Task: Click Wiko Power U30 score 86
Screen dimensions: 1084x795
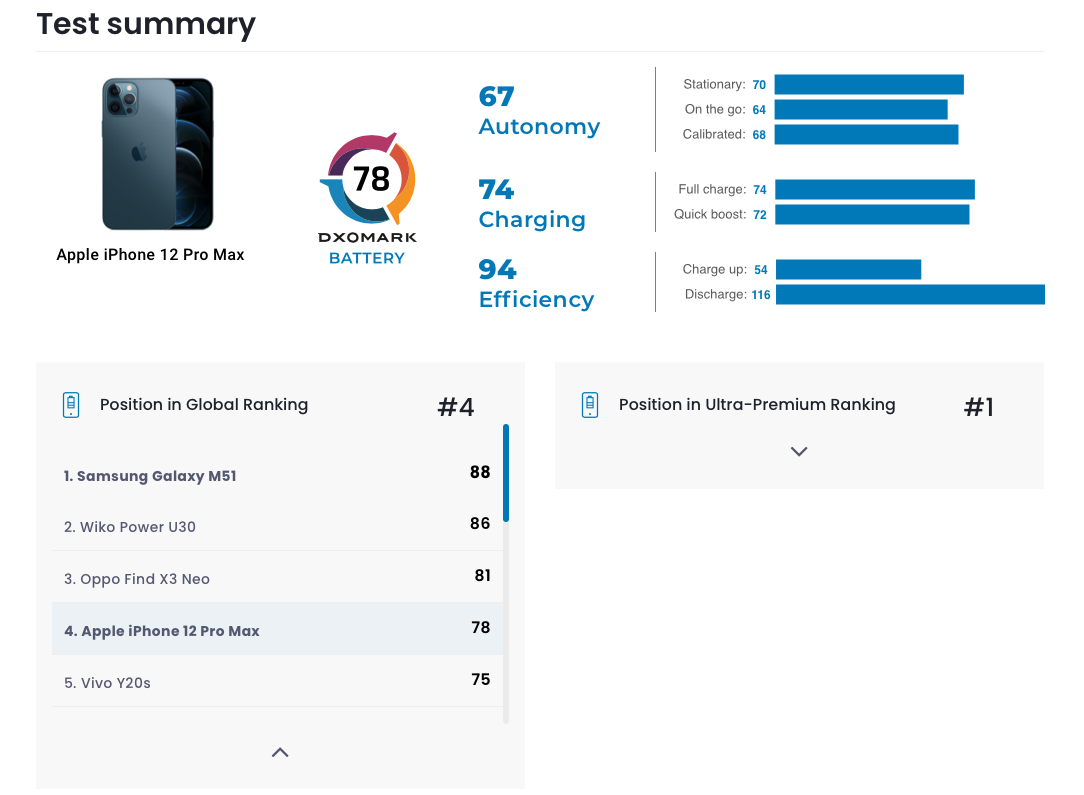Action: coord(480,523)
